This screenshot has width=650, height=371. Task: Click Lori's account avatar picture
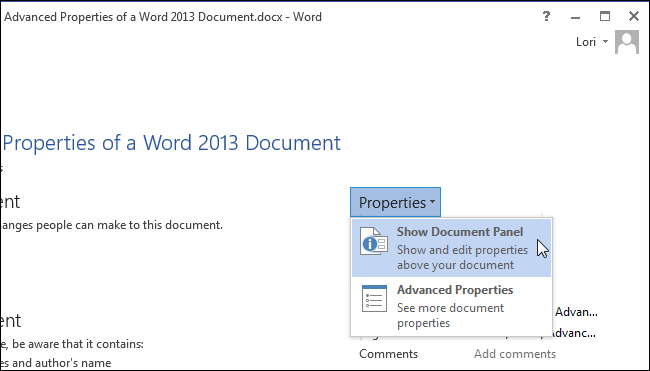click(627, 42)
